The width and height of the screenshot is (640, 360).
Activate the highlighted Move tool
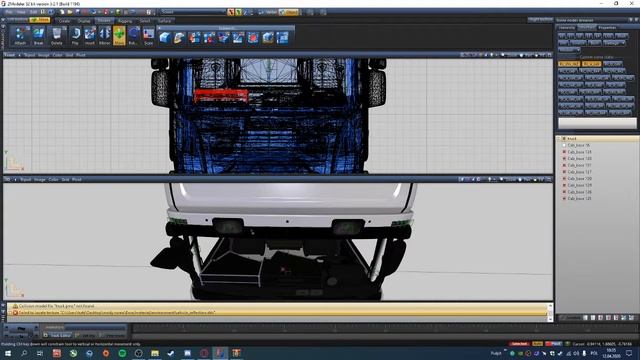click(x=119, y=36)
